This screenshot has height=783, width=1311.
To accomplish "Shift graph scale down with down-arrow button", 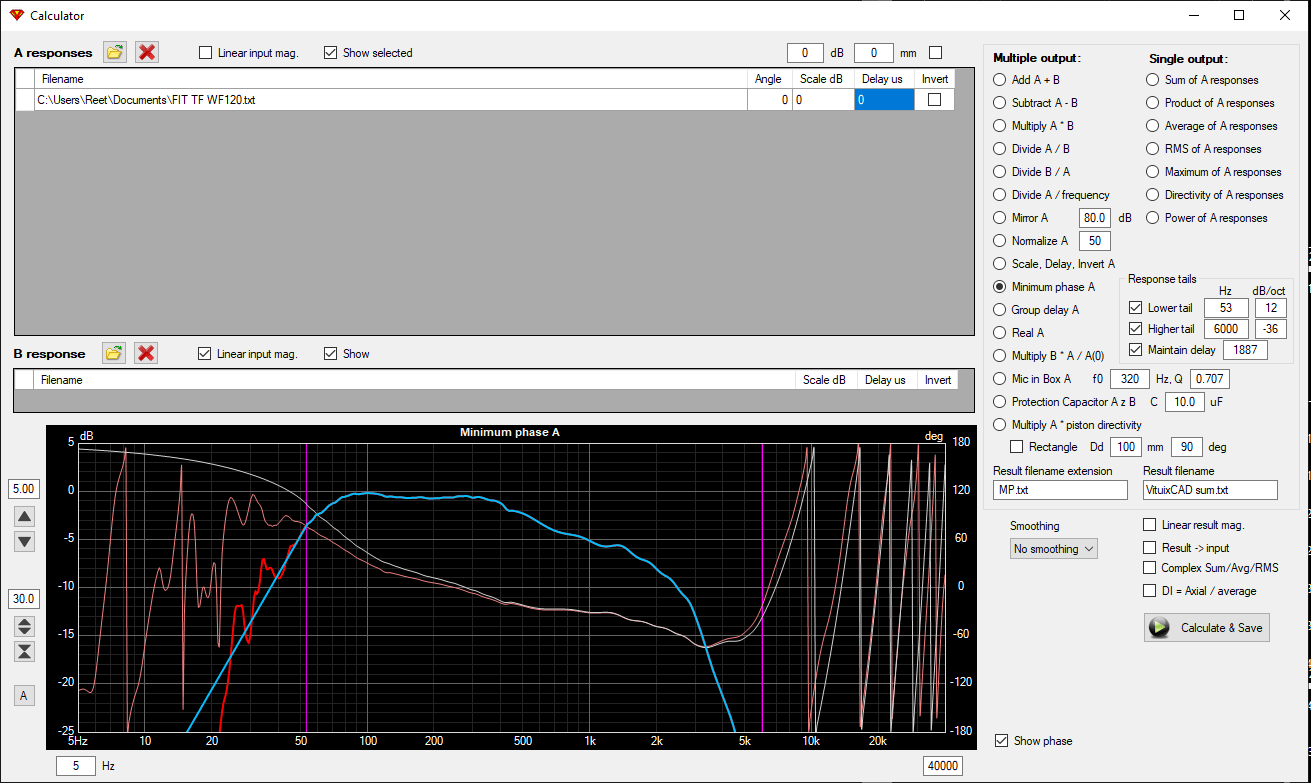I will (25, 541).
